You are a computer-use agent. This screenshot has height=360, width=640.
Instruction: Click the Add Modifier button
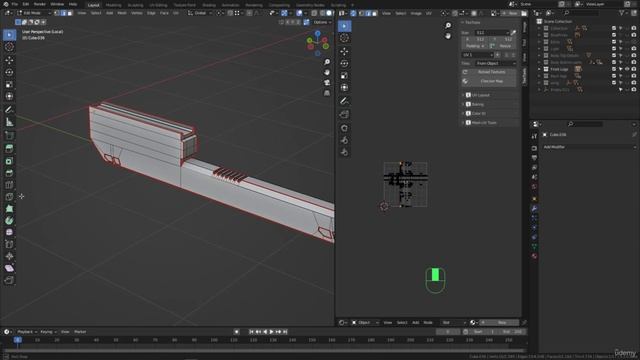coord(589,147)
